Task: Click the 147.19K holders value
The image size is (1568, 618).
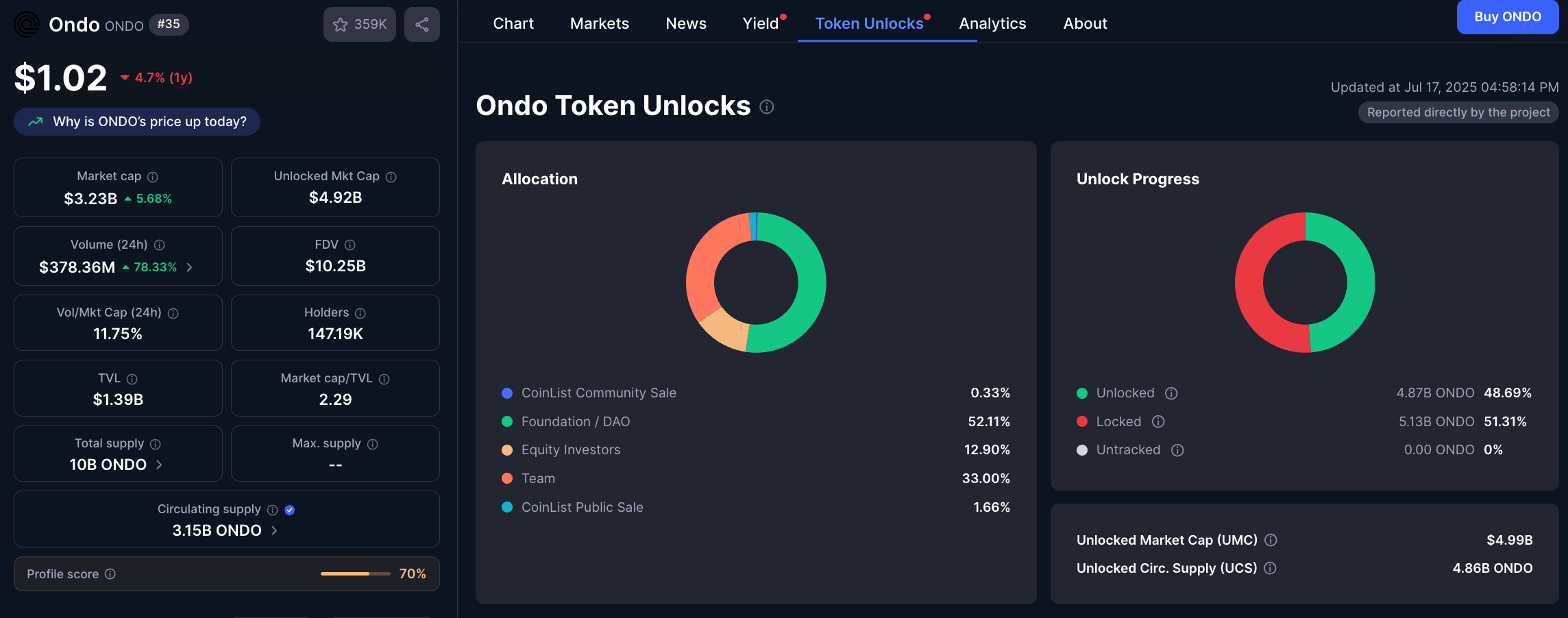Action: click(x=335, y=334)
